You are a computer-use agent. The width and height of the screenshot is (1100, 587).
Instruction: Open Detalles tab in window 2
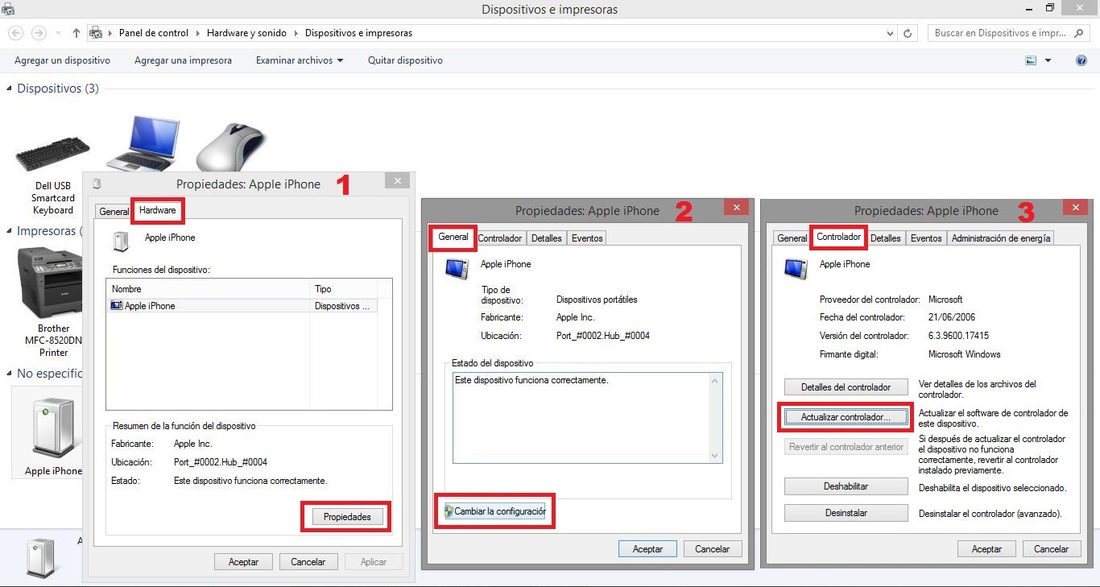pyautogui.click(x=546, y=238)
